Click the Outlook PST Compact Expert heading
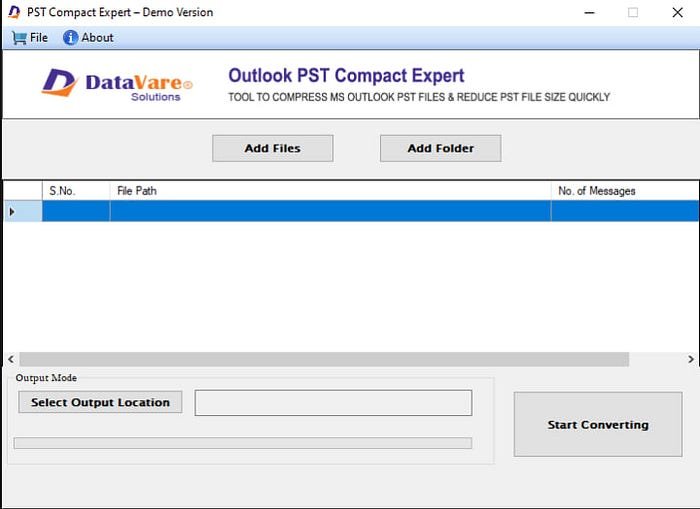This screenshot has width=700, height=509. pos(346,75)
